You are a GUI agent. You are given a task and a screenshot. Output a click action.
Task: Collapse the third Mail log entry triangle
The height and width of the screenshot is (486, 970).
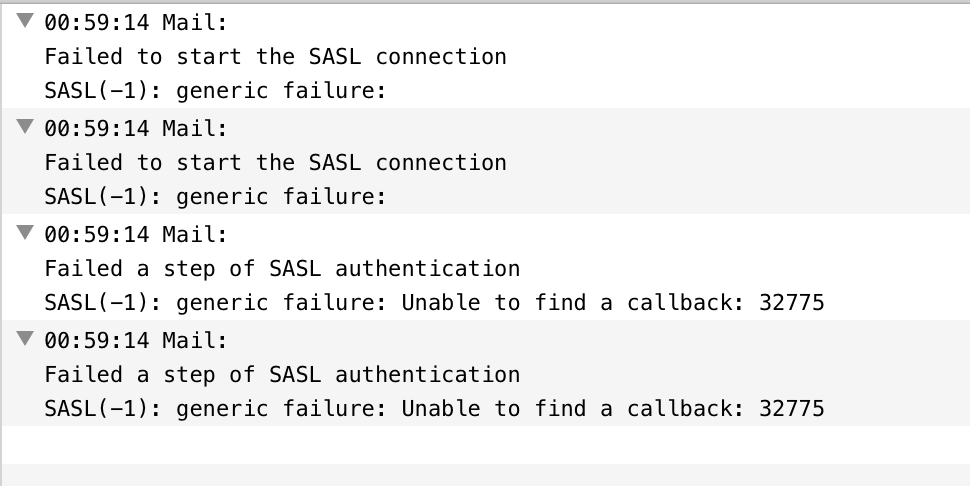[24, 232]
